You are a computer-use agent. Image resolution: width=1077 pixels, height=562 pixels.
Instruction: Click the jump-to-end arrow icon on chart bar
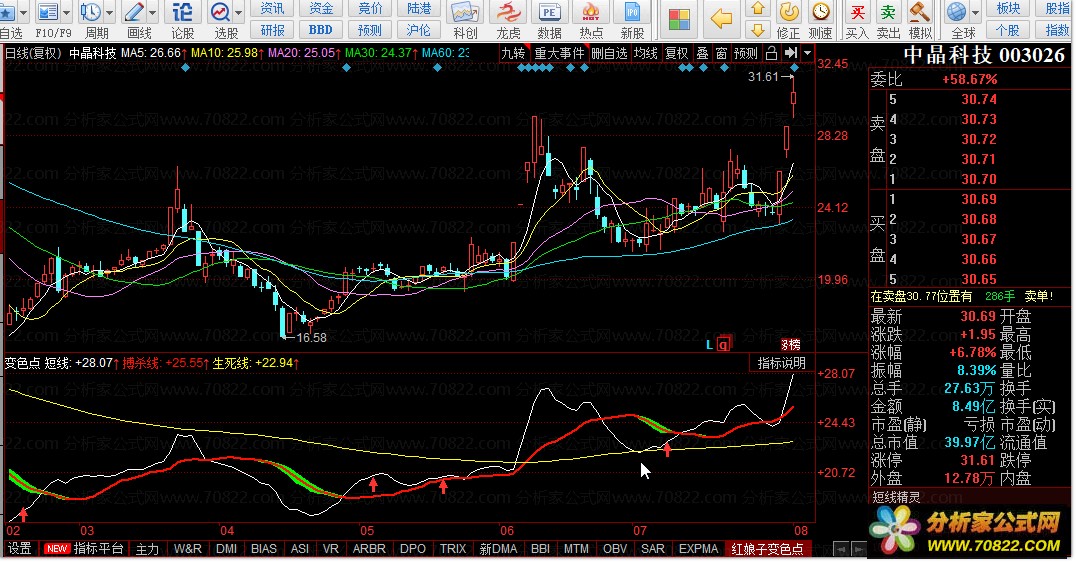point(791,53)
